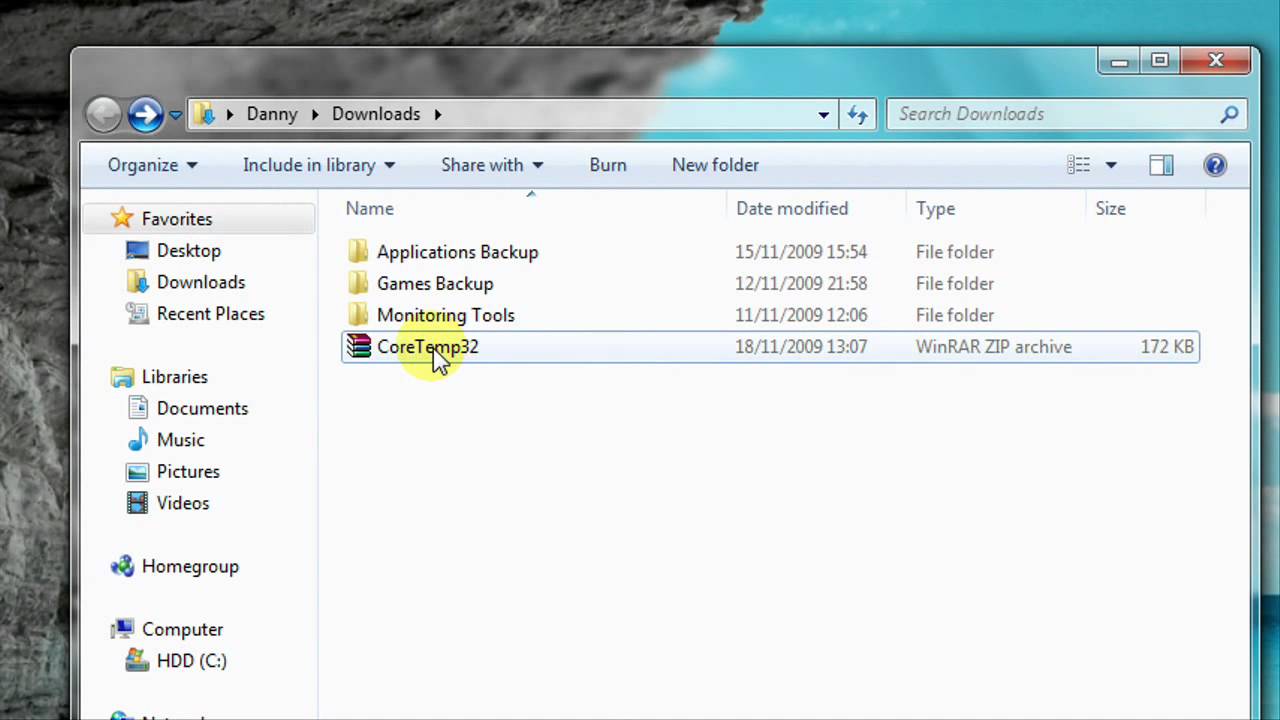Click the Documents library icon
This screenshot has width=1280, height=720.
click(x=138, y=408)
